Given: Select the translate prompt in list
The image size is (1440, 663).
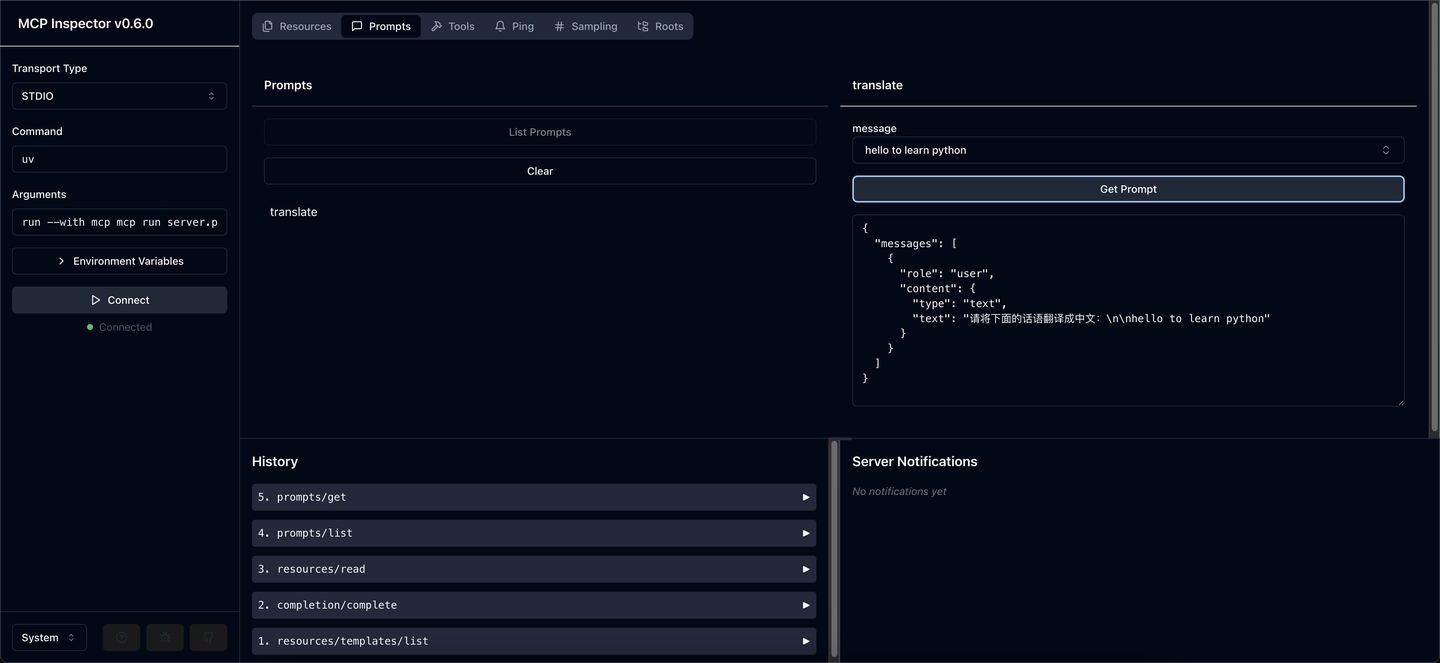Looking at the screenshot, I should click(x=294, y=212).
